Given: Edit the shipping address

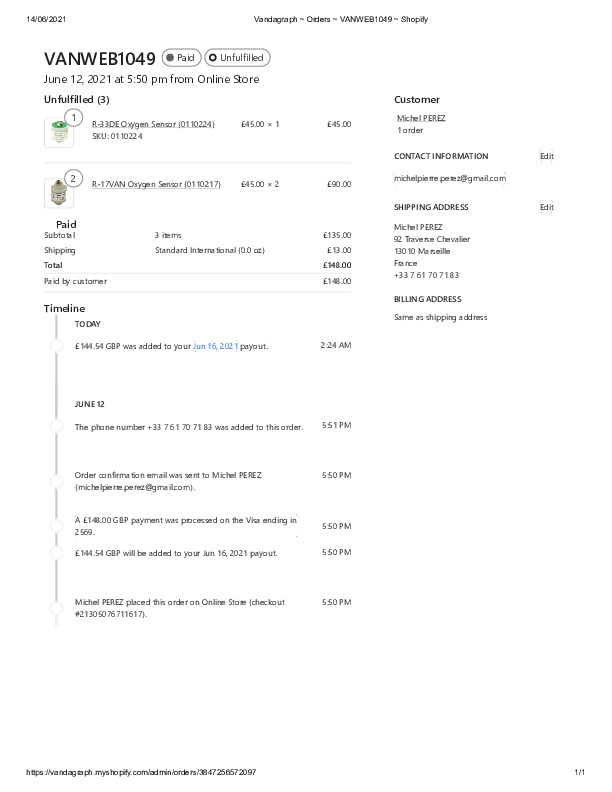Looking at the screenshot, I should [546, 207].
